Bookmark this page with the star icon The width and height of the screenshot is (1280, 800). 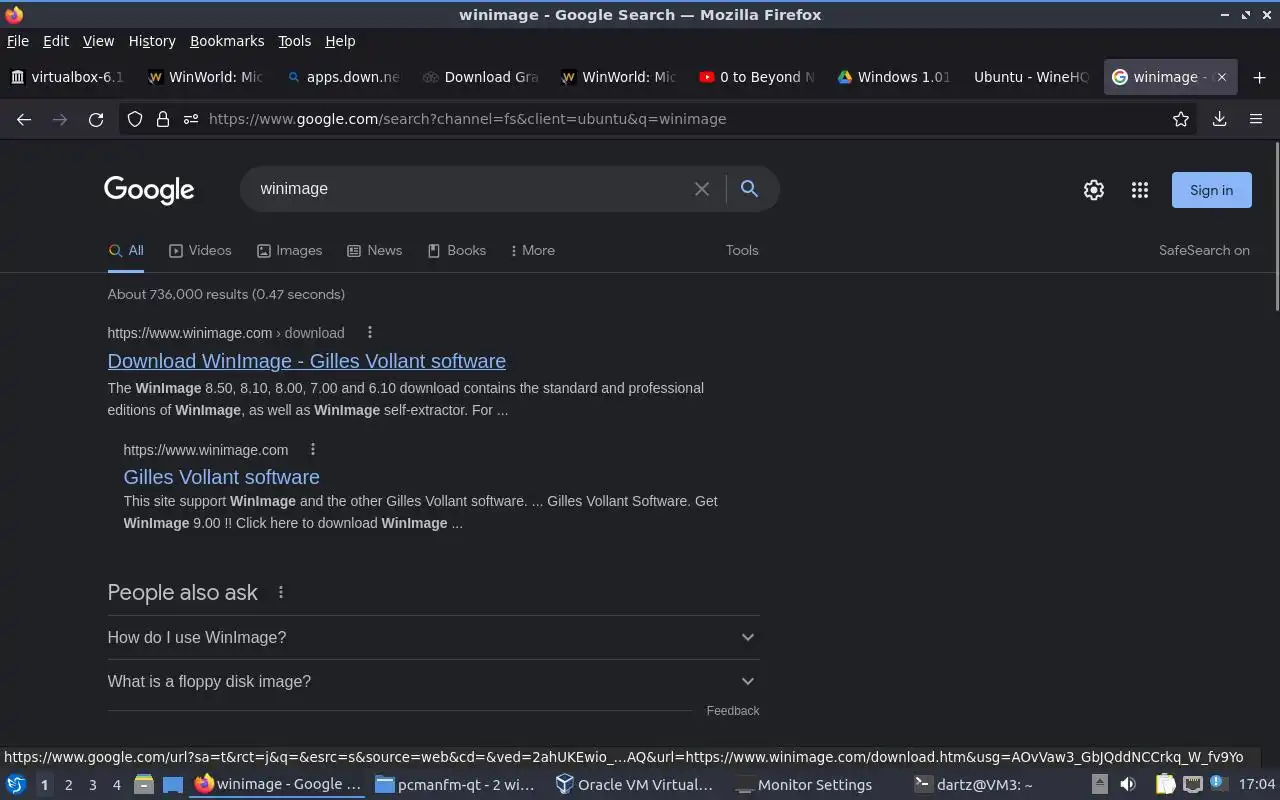point(1181,119)
